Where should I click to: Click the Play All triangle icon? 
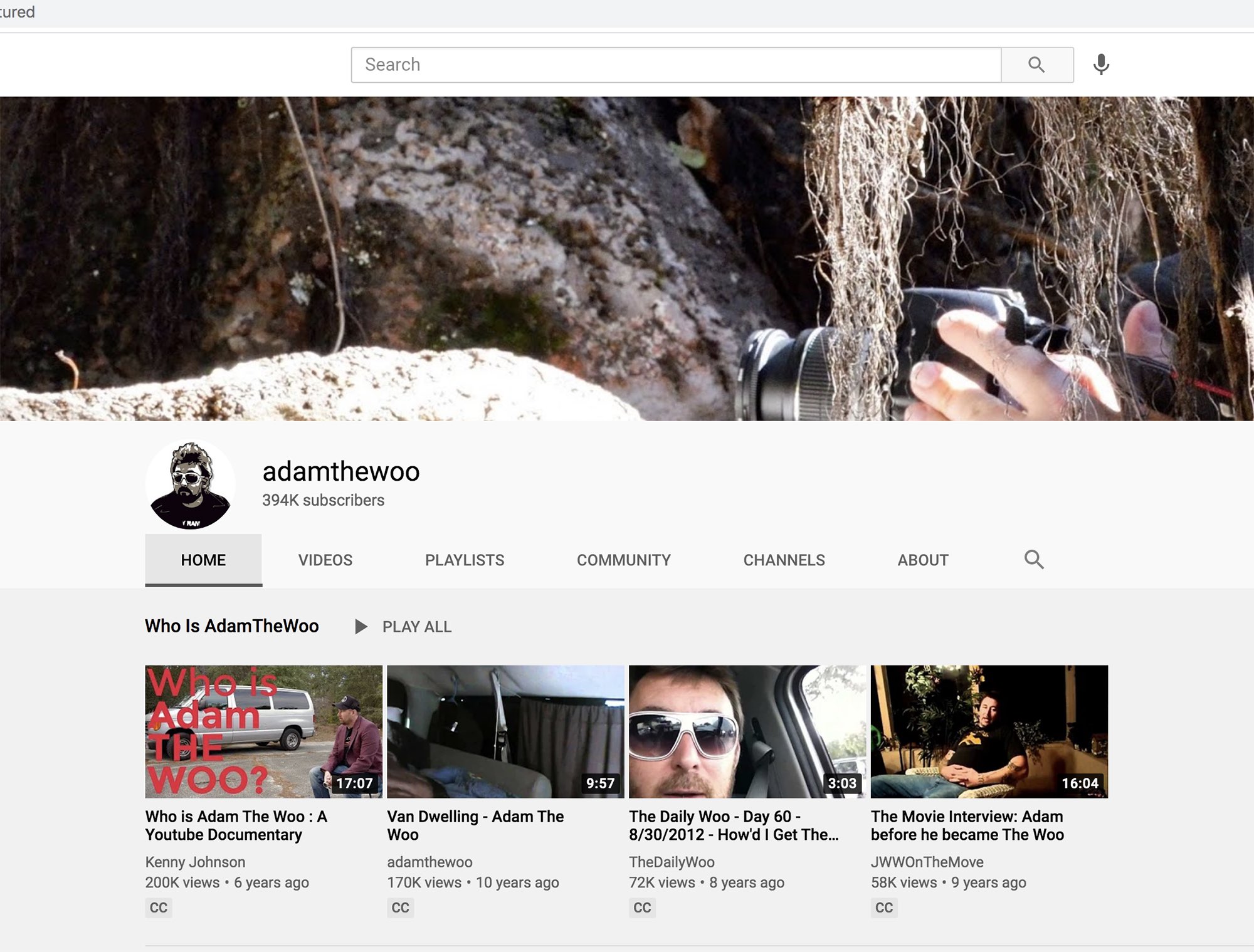point(361,626)
